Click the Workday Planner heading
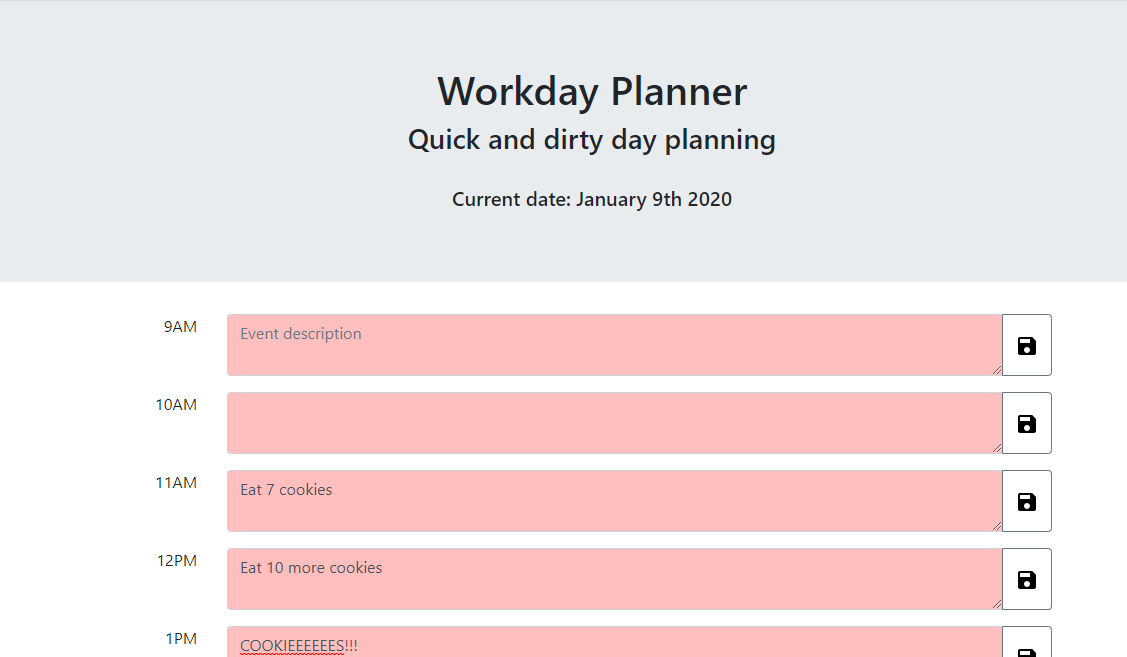This screenshot has width=1127, height=657. pos(592,92)
